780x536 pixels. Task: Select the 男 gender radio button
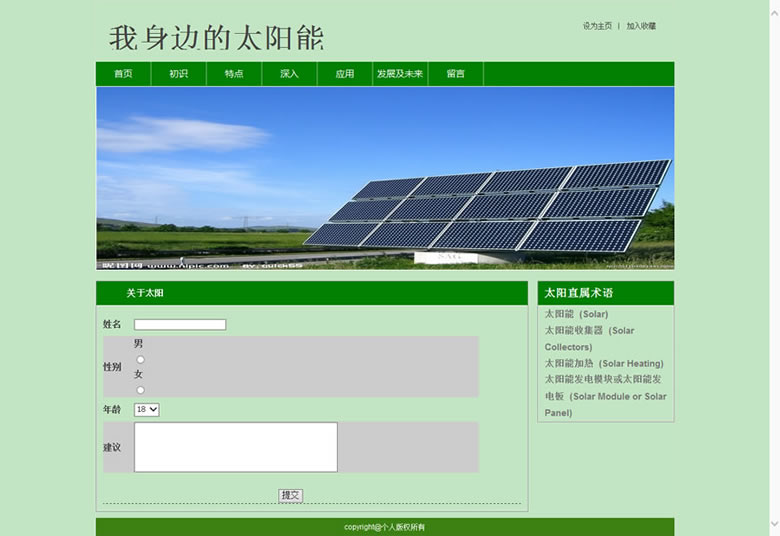[140, 359]
